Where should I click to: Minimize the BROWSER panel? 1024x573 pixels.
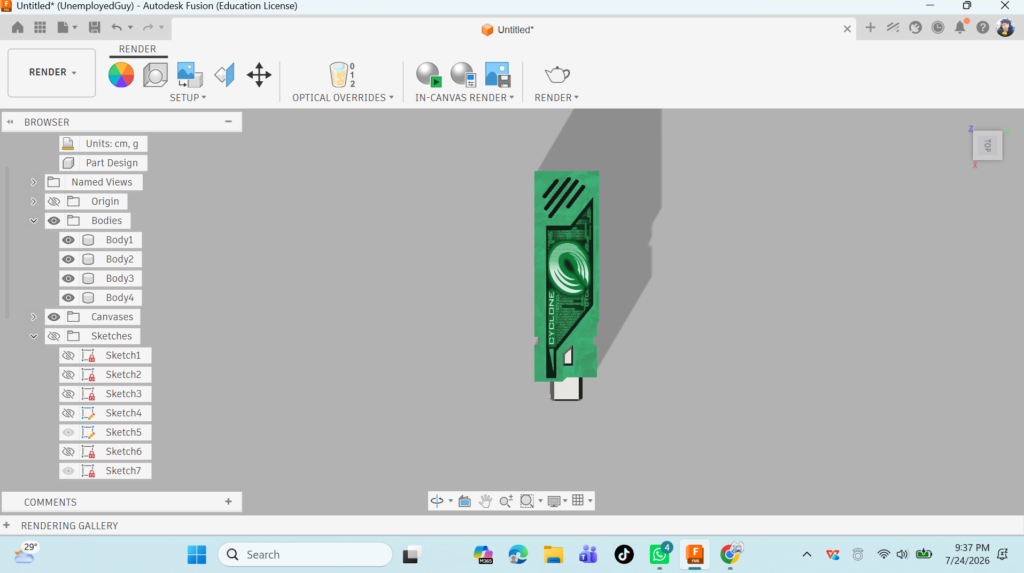(x=228, y=122)
